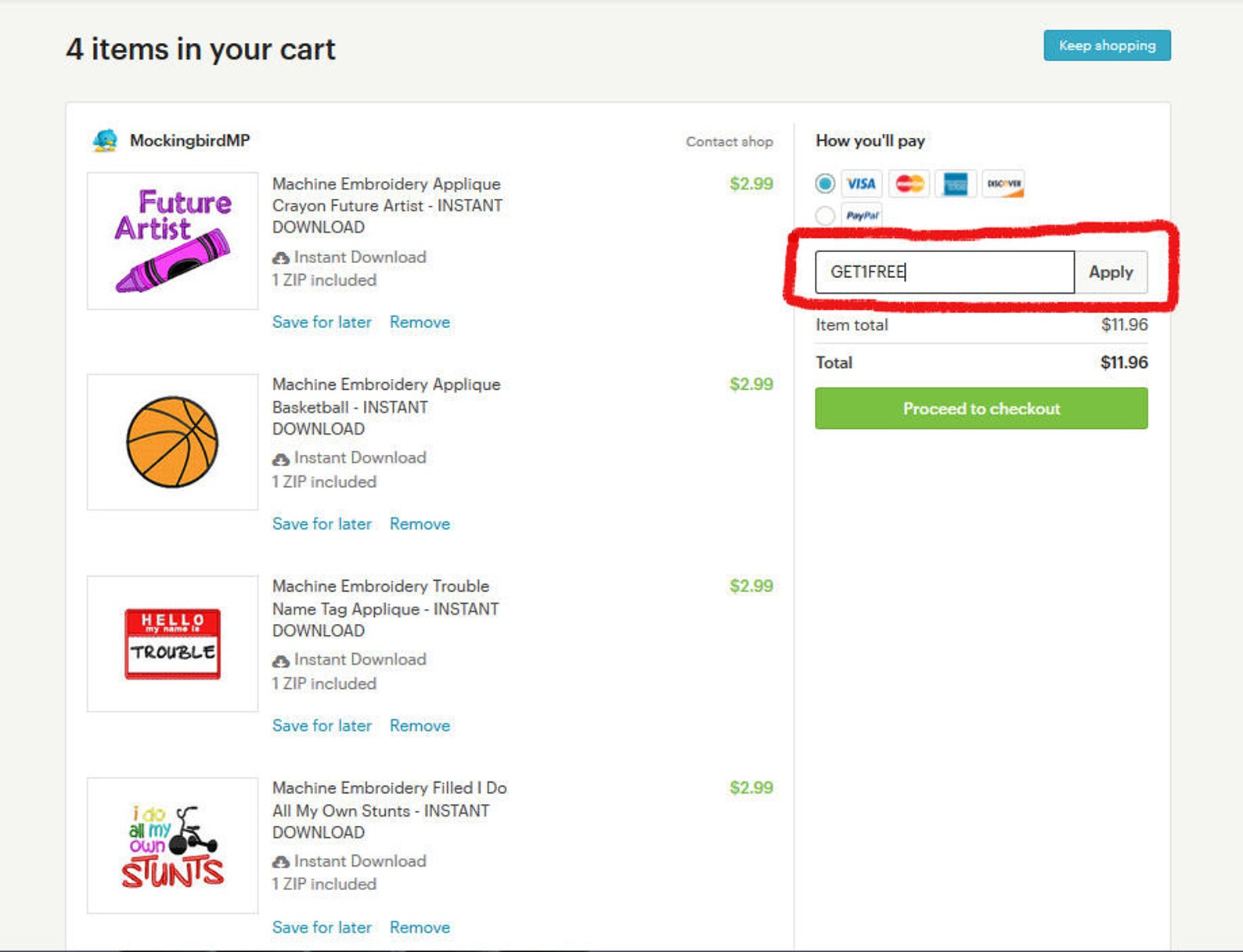This screenshot has height=952, width=1243.
Task: Open the Basketball applique thumbnail
Action: [172, 442]
